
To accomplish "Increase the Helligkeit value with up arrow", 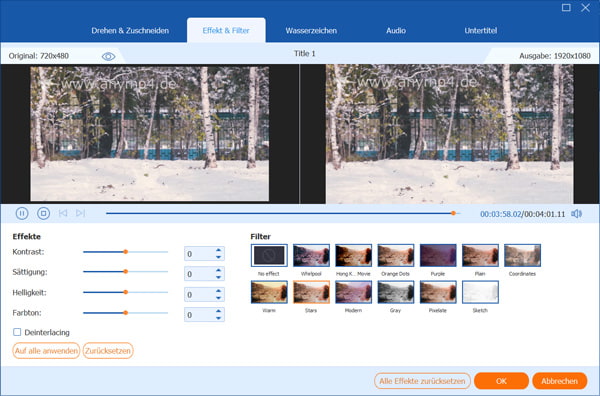I will point(218,291).
